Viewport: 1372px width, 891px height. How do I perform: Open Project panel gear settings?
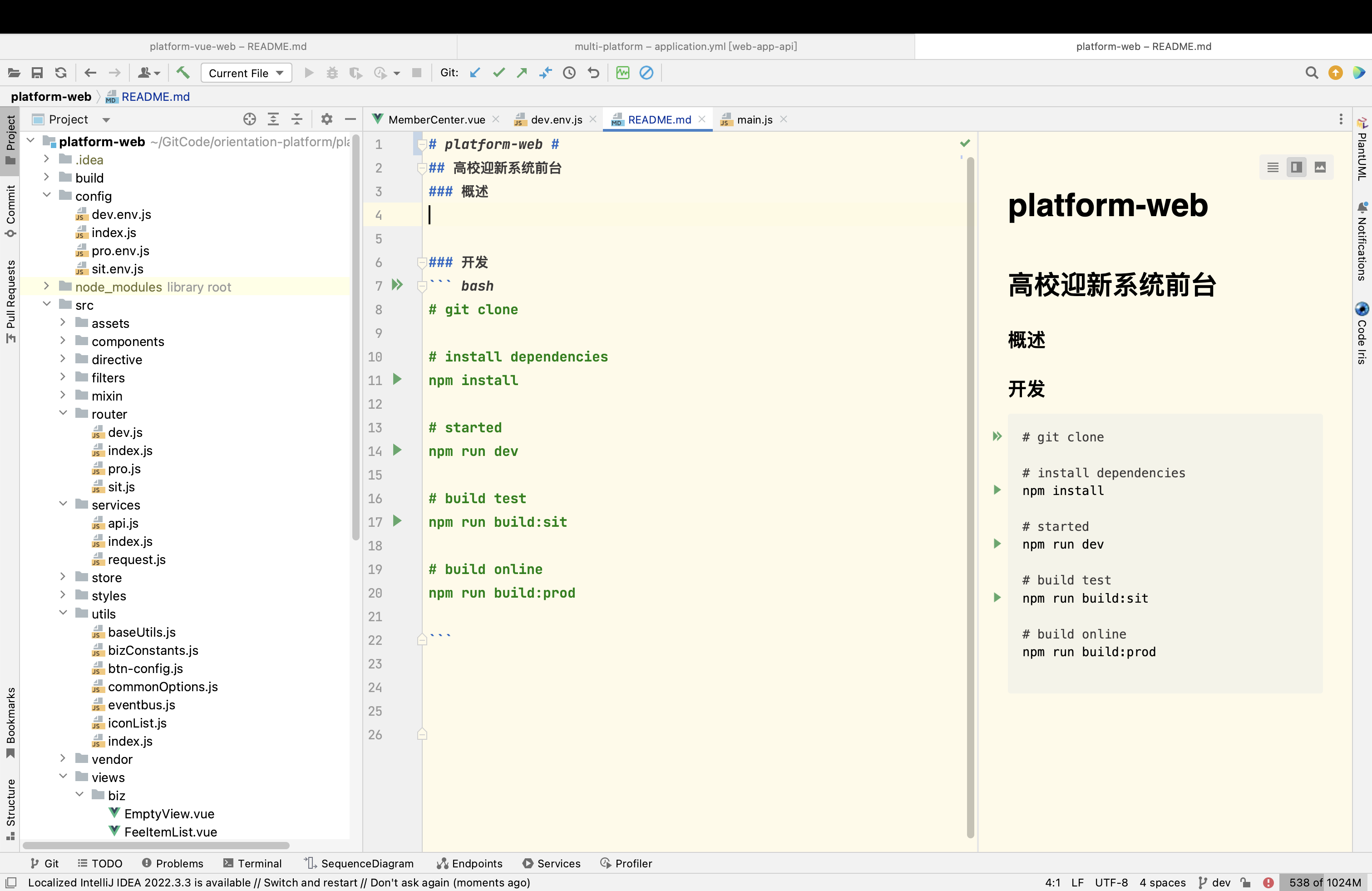(327, 119)
